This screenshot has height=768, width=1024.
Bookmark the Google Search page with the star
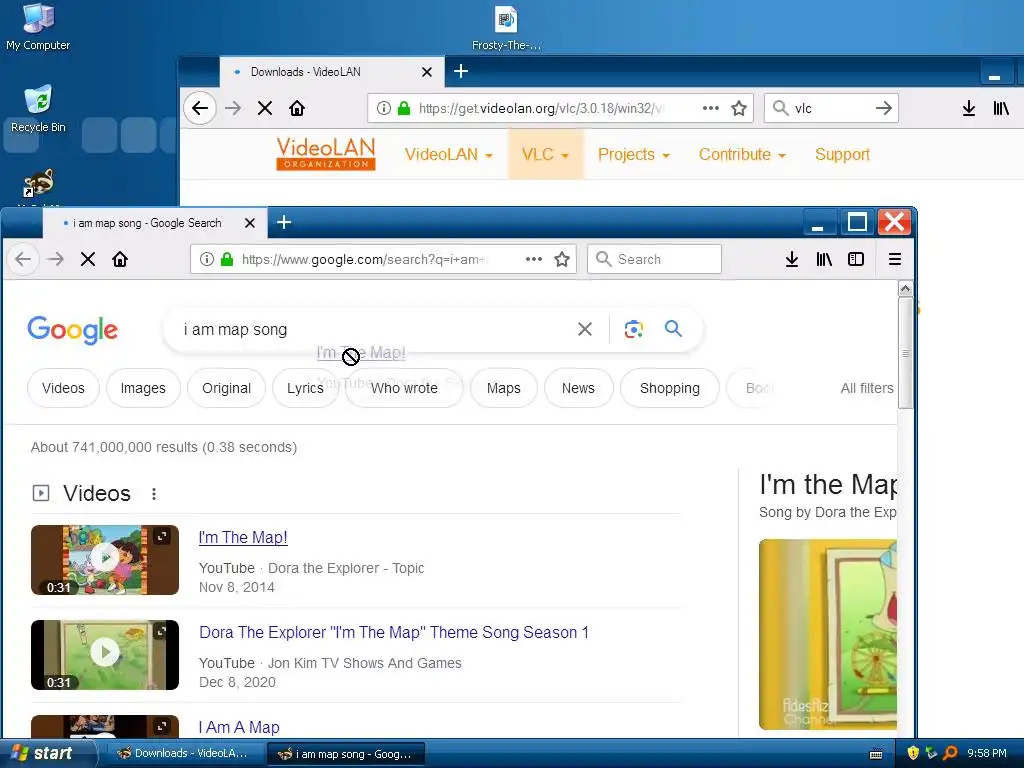(562, 259)
